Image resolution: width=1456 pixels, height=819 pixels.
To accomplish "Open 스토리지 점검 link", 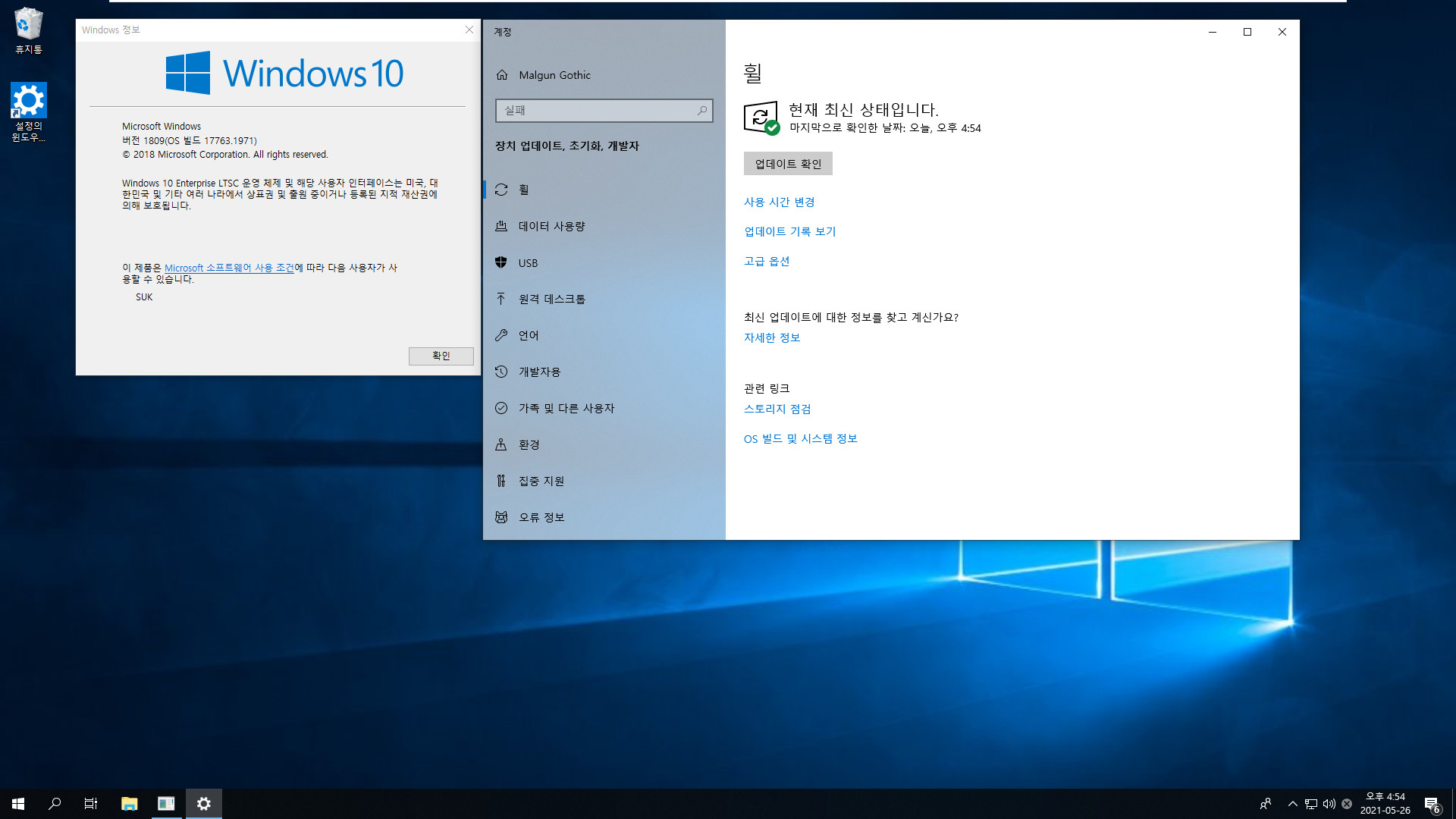I will (777, 409).
